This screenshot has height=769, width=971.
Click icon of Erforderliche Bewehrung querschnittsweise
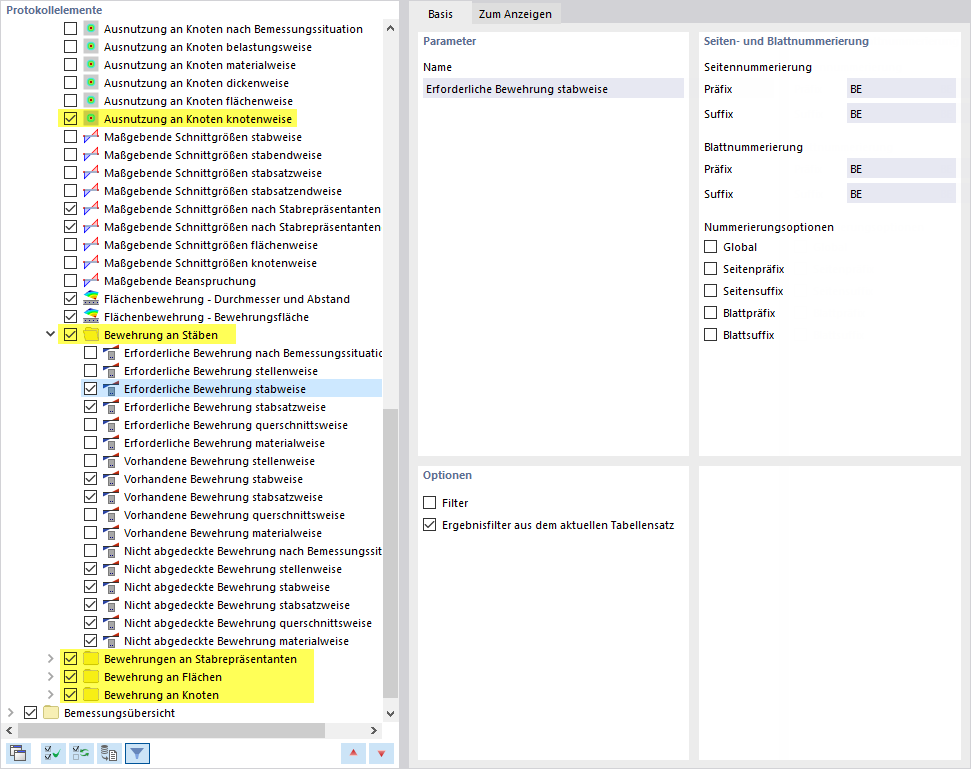111,425
